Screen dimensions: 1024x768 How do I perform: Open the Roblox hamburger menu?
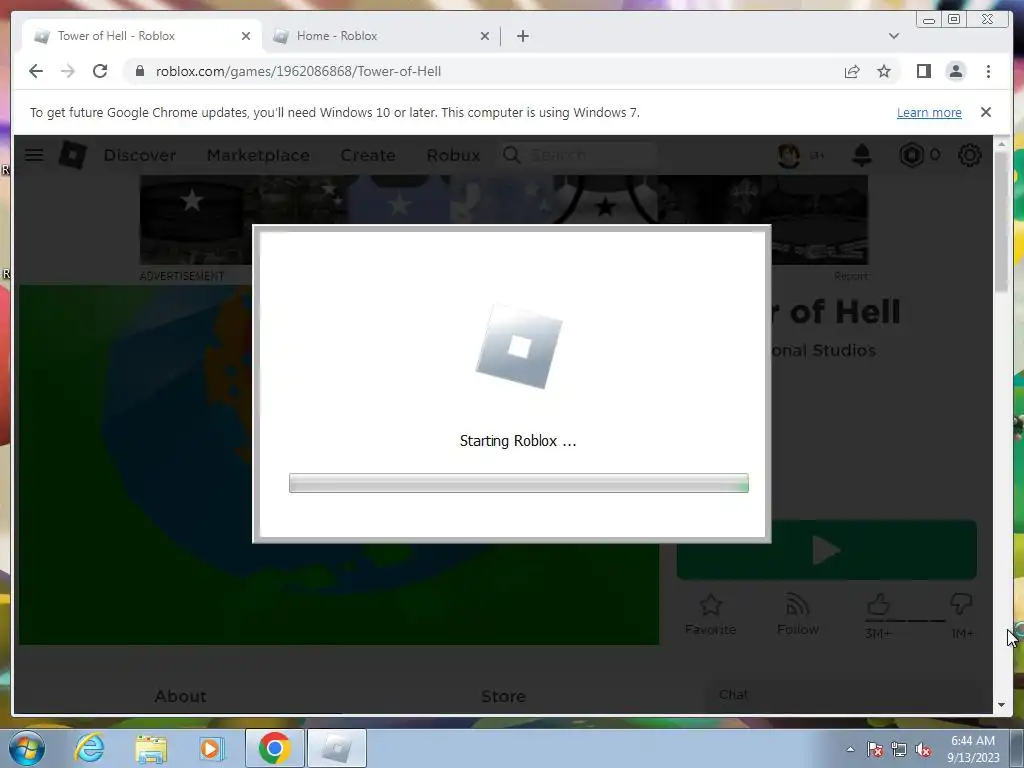34,155
